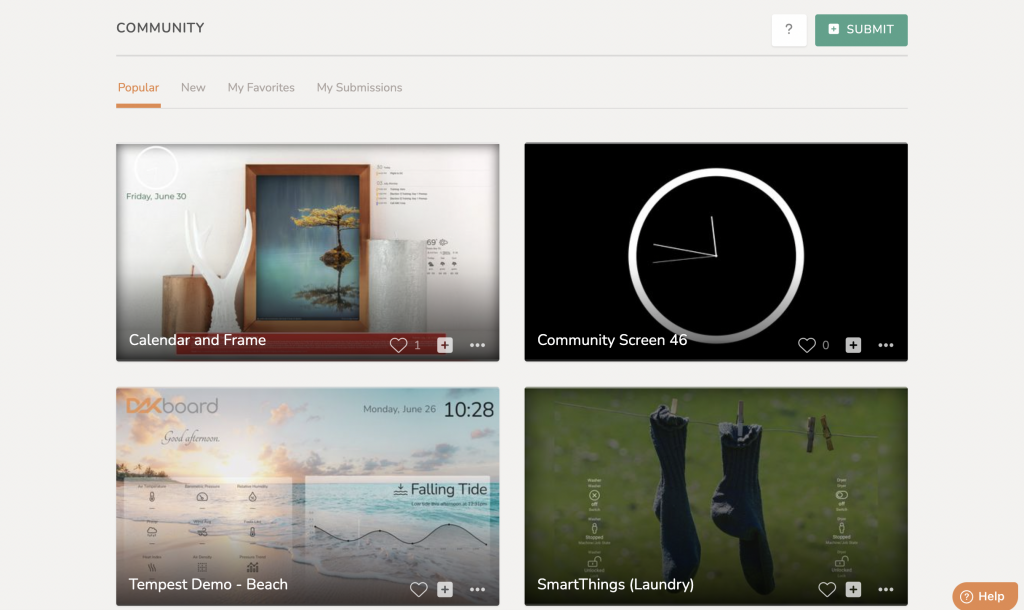Click the plus icon on Tempest Demo - Beach
Image resolution: width=1024 pixels, height=610 pixels.
tap(443, 589)
